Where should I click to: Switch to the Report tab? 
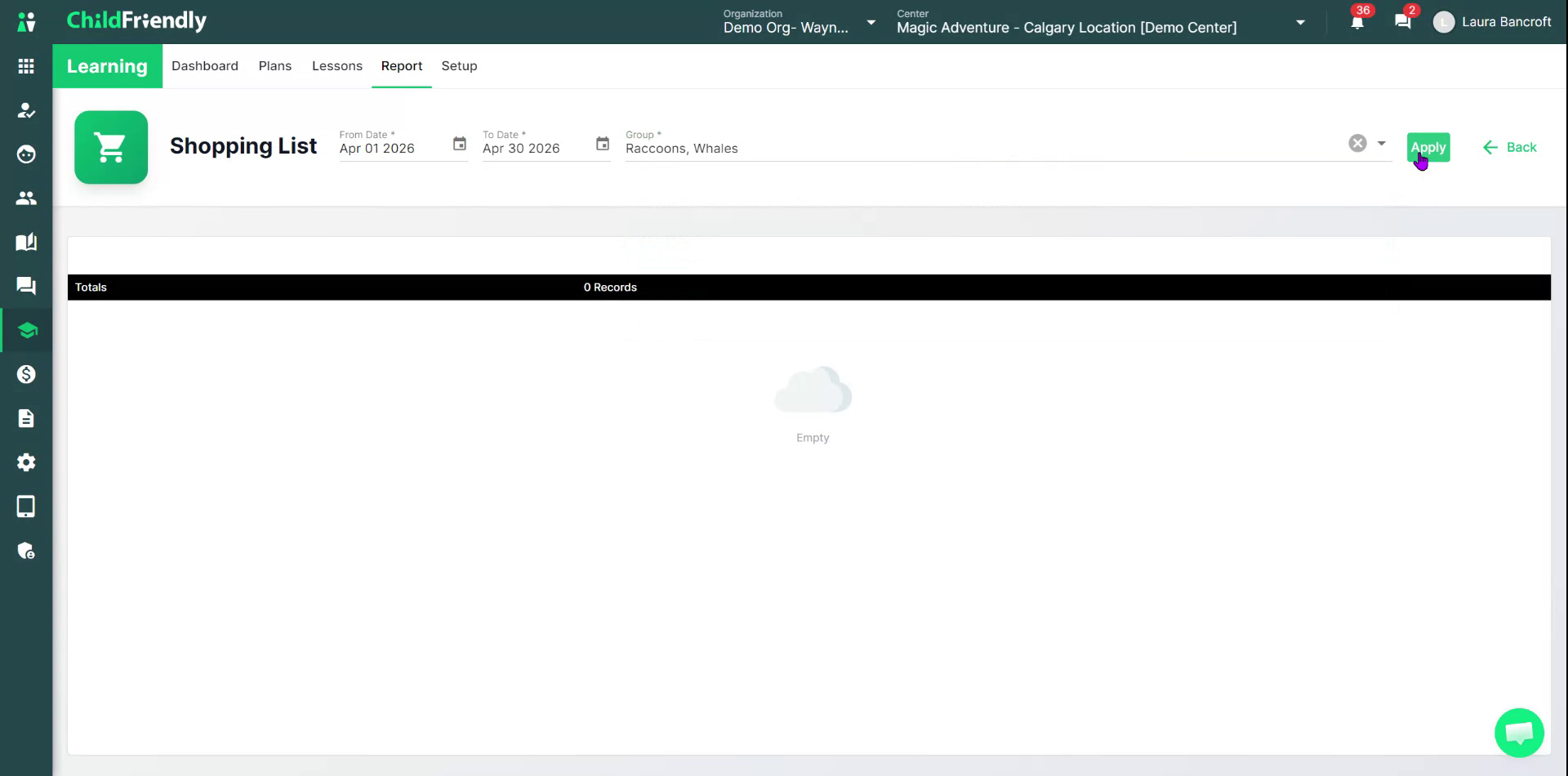pos(402,66)
